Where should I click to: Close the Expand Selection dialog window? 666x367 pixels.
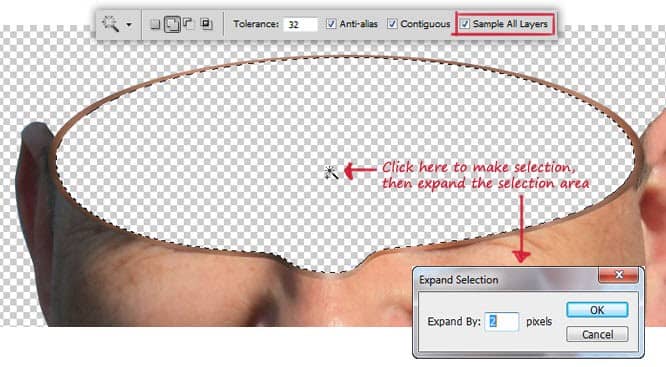pyautogui.click(x=618, y=275)
